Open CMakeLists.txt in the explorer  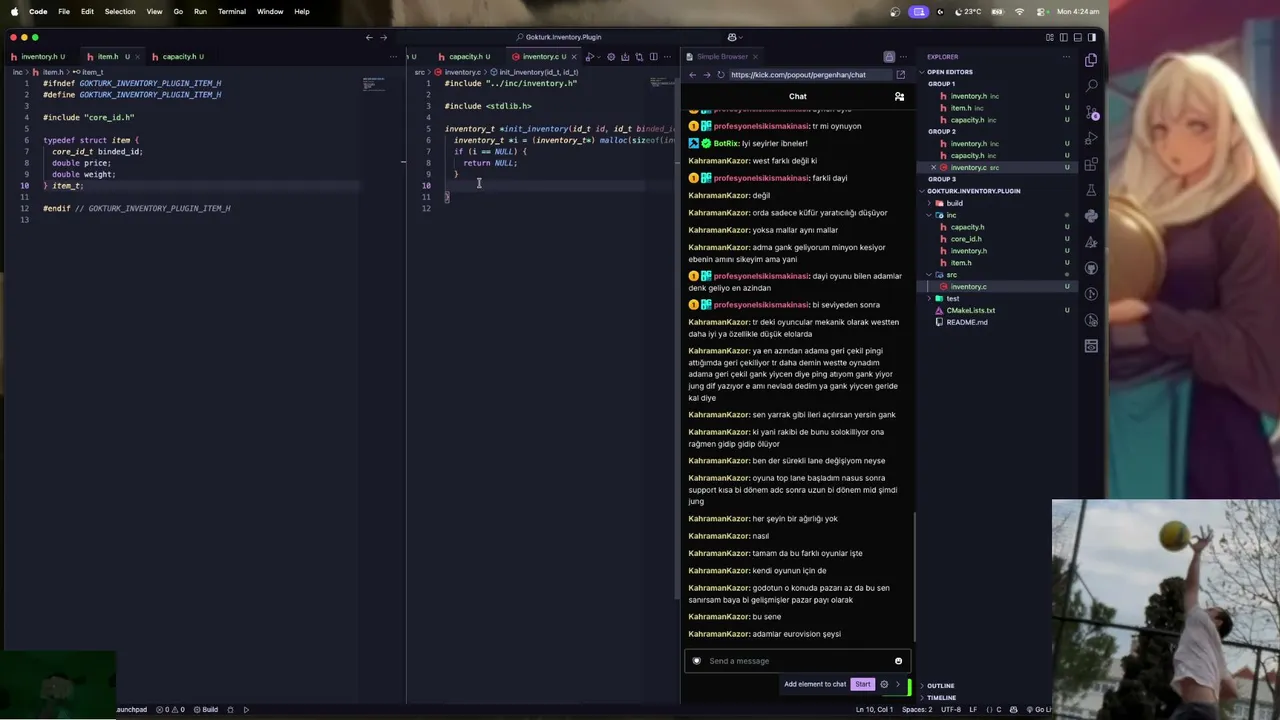click(970, 310)
